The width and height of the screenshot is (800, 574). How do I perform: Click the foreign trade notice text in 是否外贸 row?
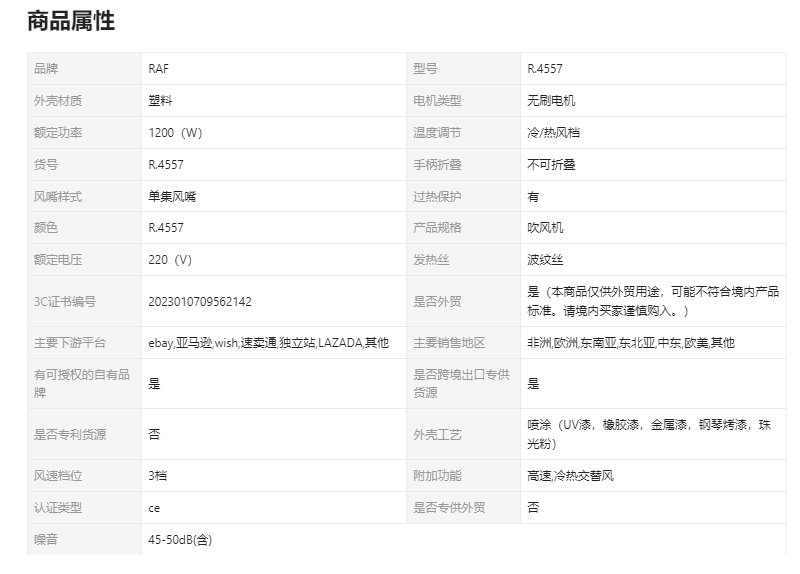coord(652,301)
